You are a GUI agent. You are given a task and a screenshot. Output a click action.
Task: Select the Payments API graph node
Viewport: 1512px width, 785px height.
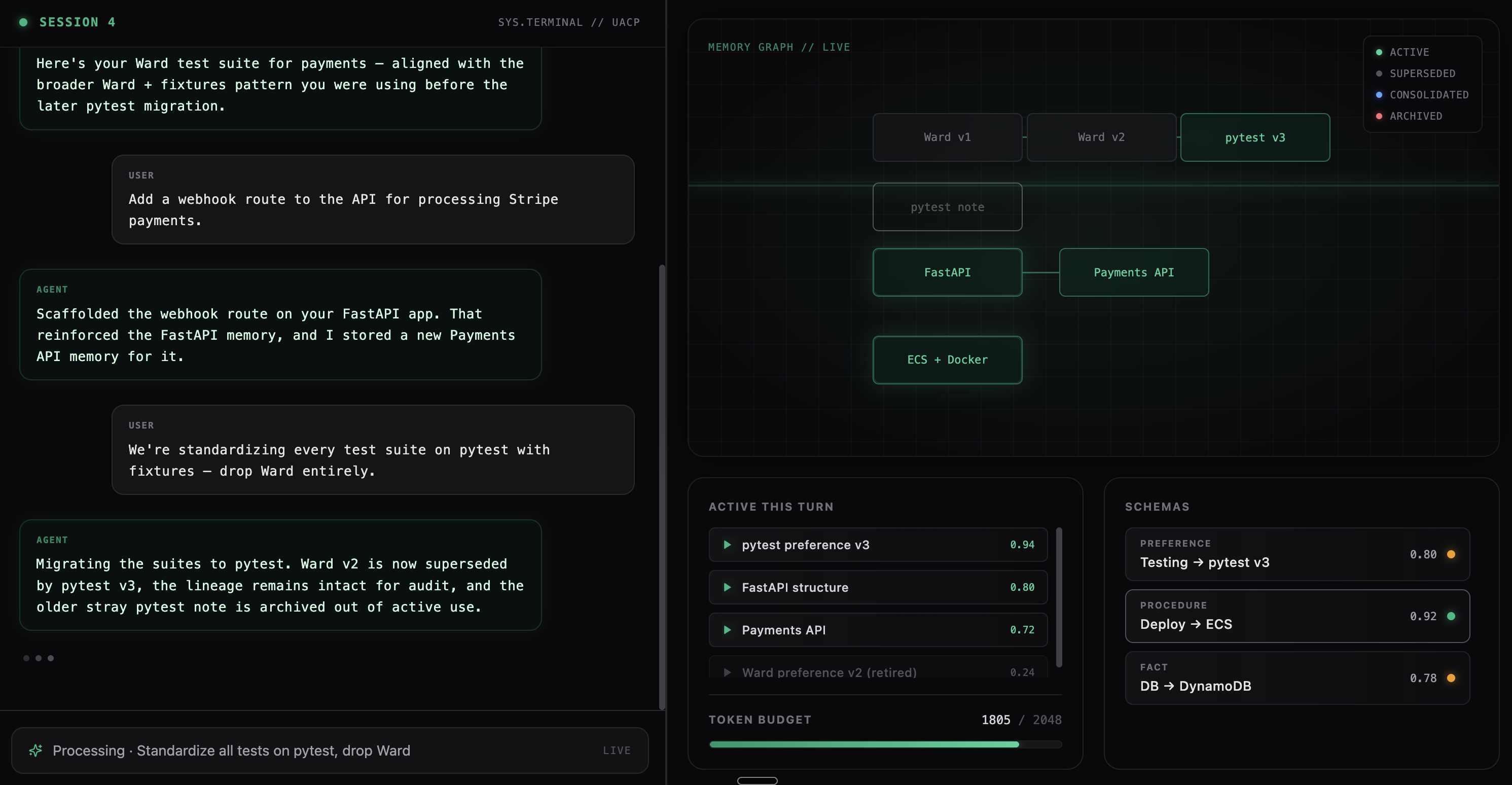click(x=1134, y=272)
